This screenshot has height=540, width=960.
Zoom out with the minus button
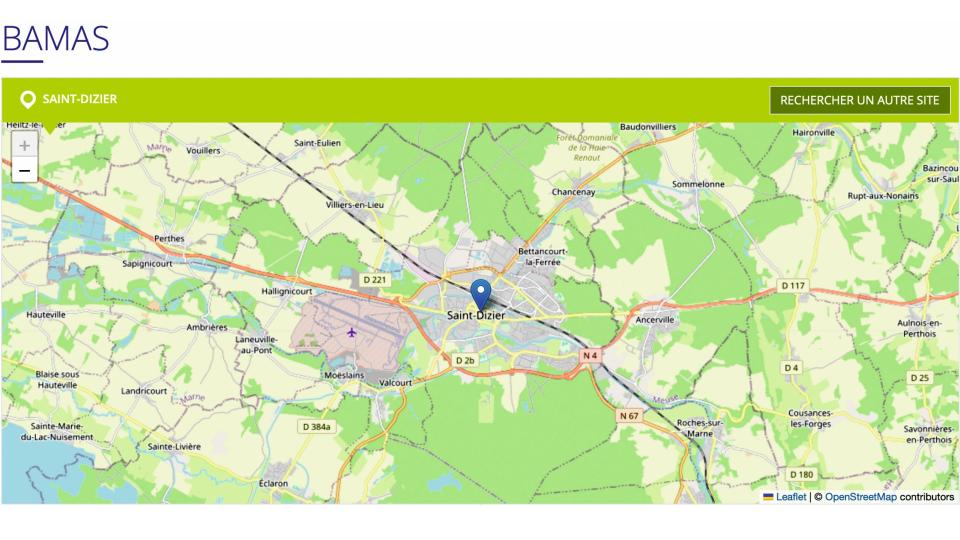pos(24,170)
